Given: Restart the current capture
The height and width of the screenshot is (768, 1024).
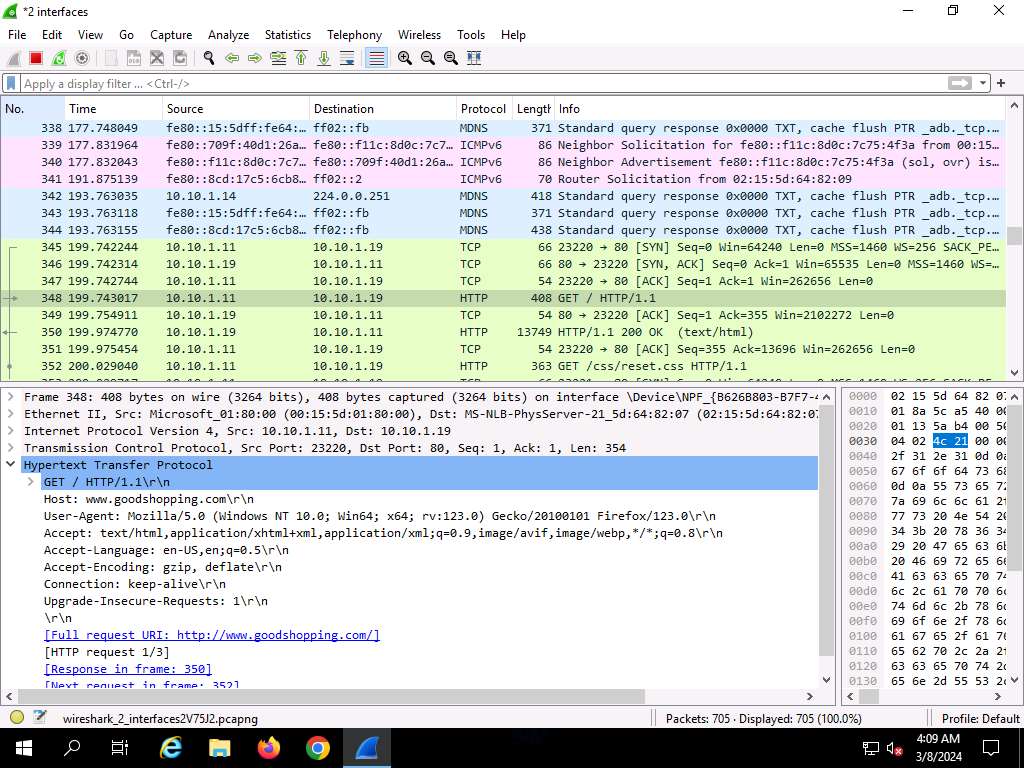Looking at the screenshot, I should [59, 59].
